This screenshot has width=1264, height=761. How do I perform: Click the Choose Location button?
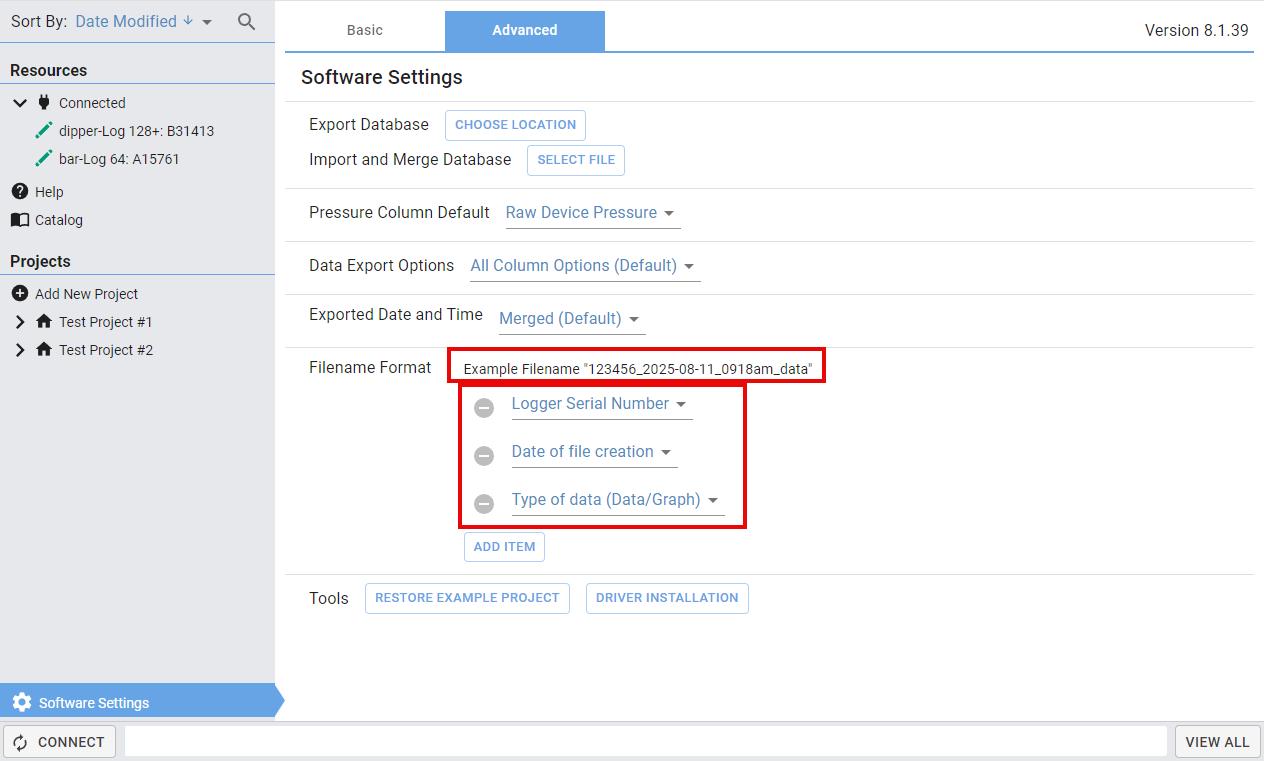pyautogui.click(x=515, y=125)
